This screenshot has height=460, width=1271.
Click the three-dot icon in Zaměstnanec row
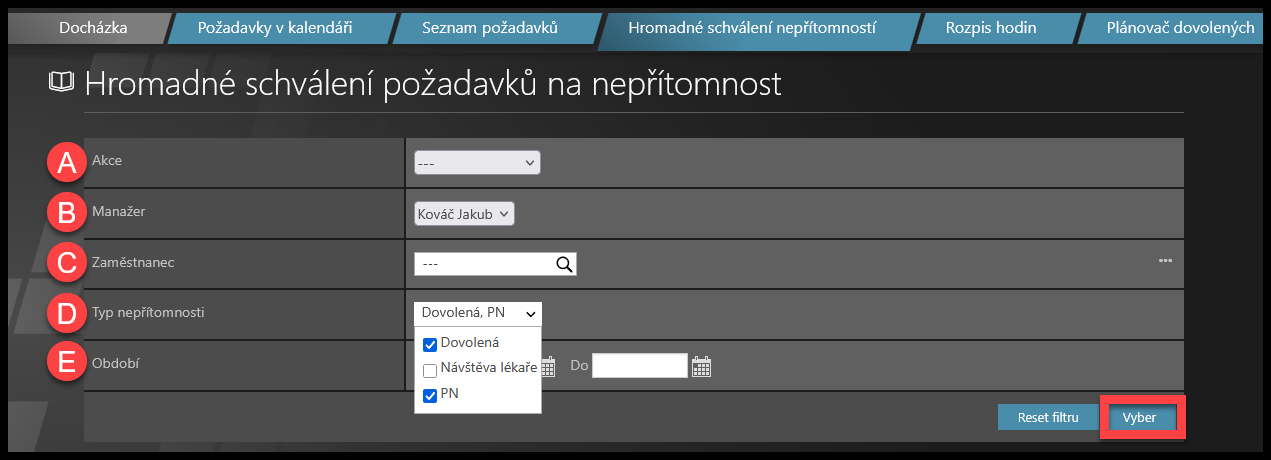(1165, 261)
